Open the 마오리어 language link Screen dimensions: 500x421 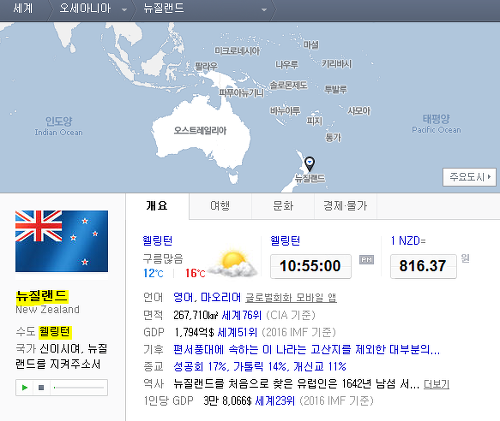point(220,297)
